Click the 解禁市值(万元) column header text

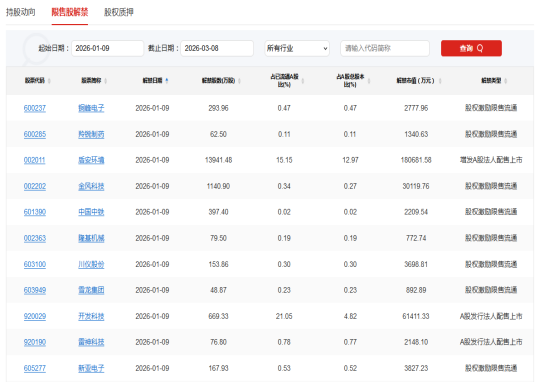[415, 81]
